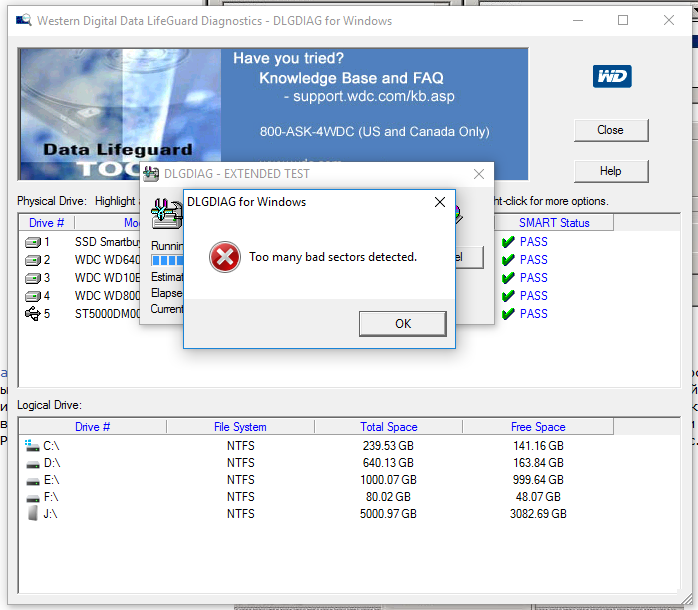Screen dimensions: 698x610
Task: Click PASS text for drive 1
Action: tap(533, 242)
